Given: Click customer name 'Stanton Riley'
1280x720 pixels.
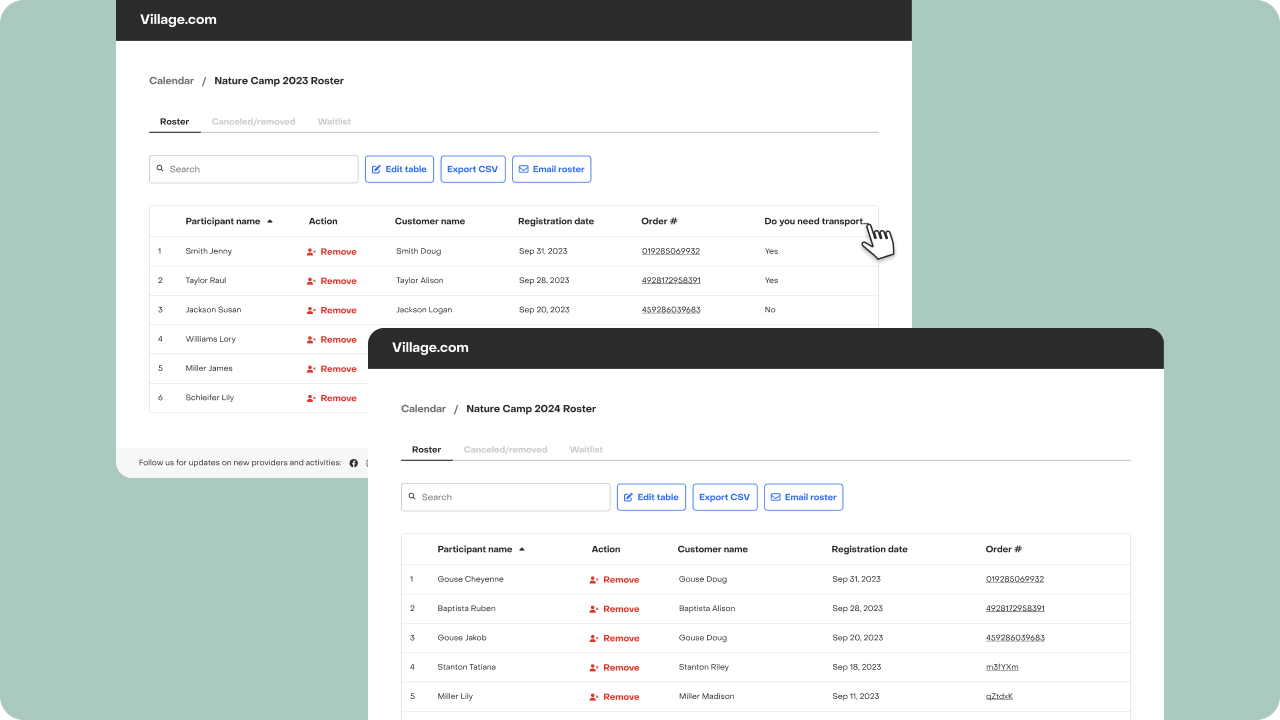Looking at the screenshot, I should click(705, 667).
